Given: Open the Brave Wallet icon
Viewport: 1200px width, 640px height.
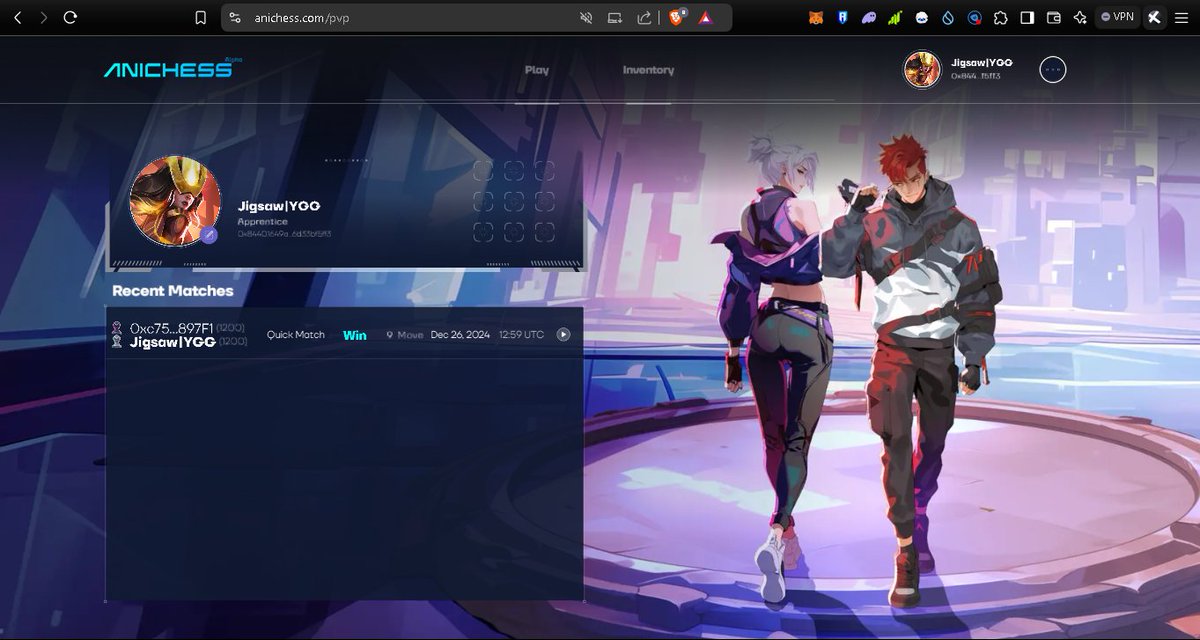Looking at the screenshot, I should [x=1053, y=18].
